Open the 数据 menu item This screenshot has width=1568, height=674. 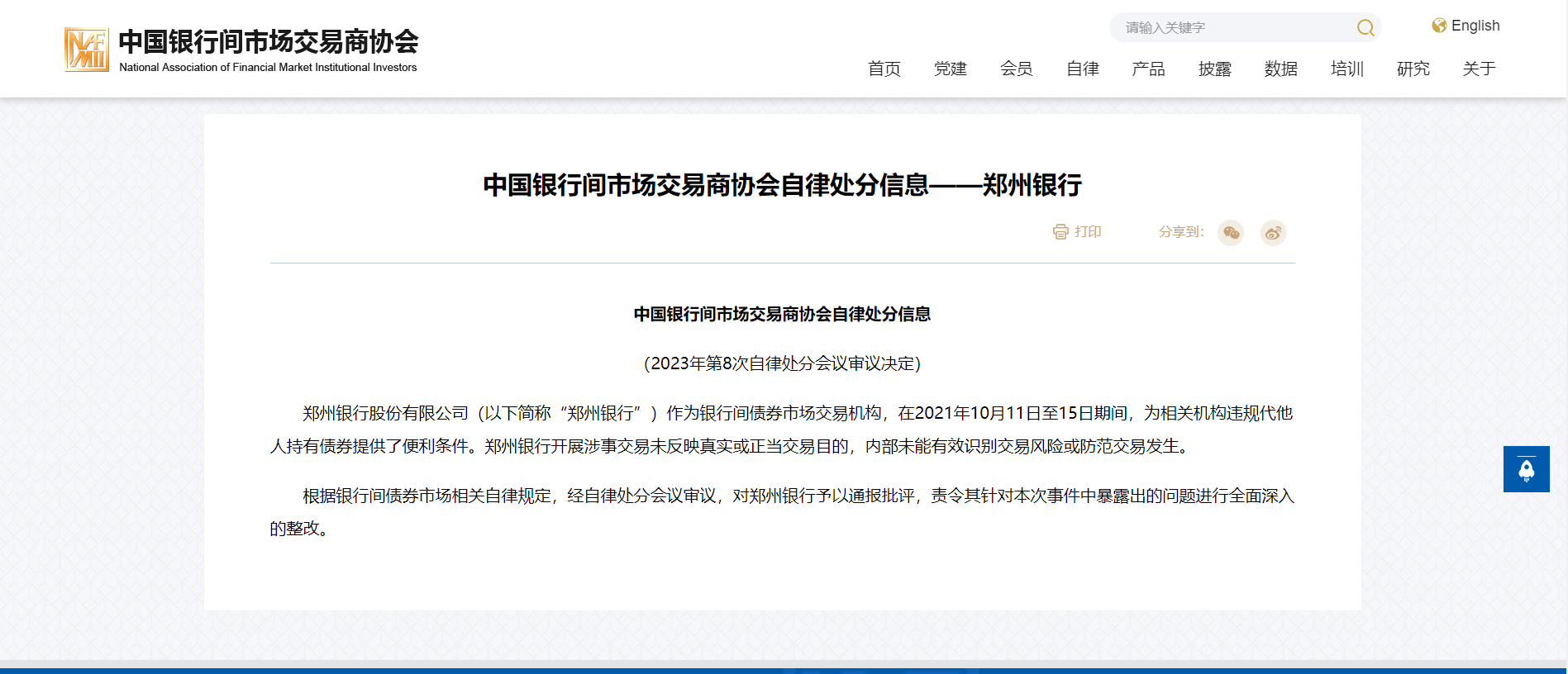[1280, 69]
